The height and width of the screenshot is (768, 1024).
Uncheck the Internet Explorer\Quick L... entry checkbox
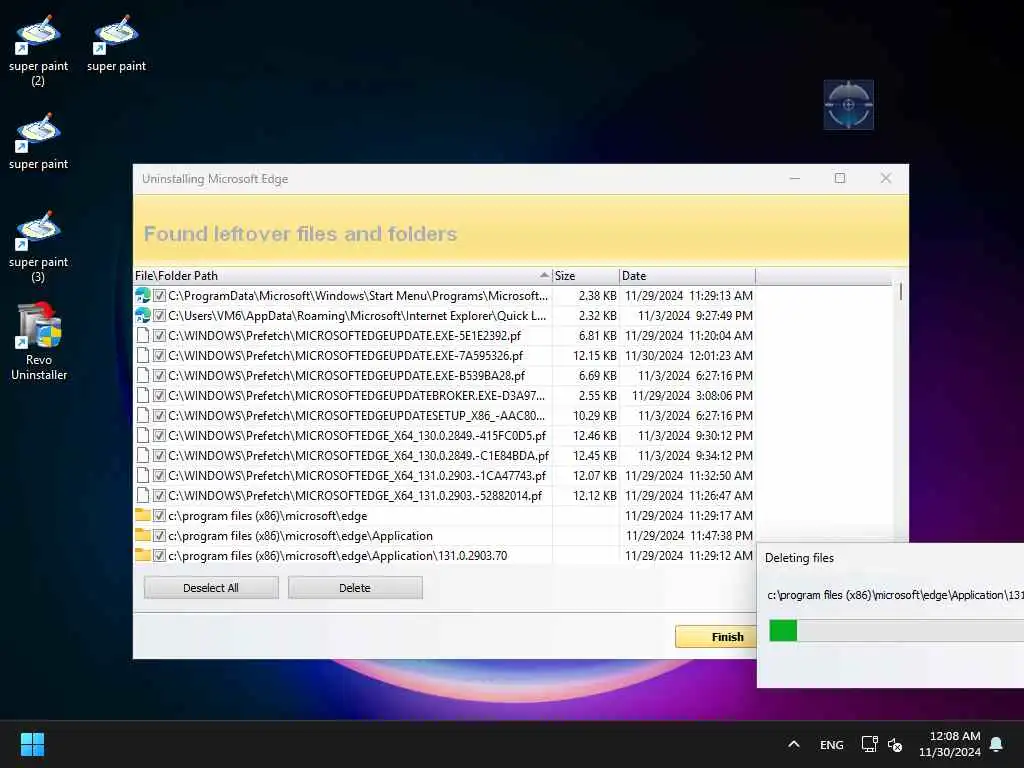point(159,315)
